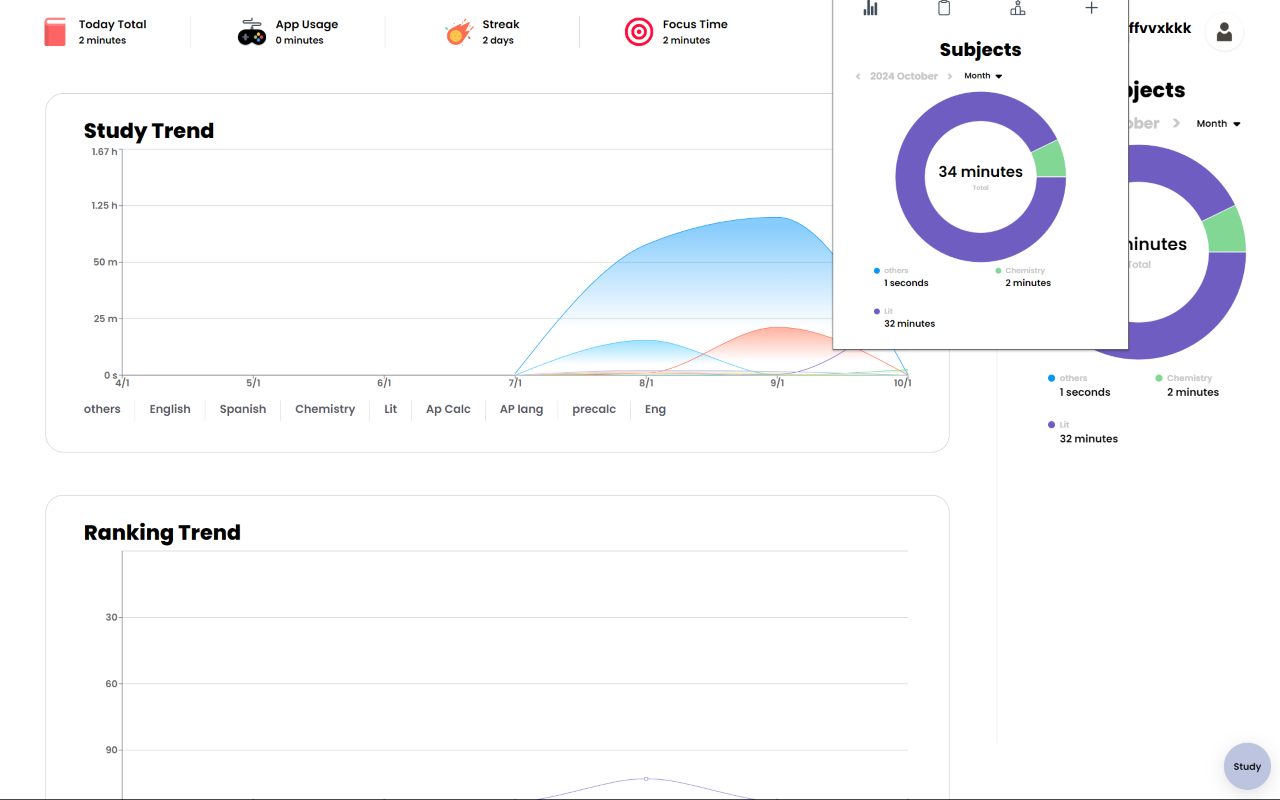This screenshot has height=800, width=1280.
Task: Expand the Month dropdown in right panel
Action: tap(1218, 124)
